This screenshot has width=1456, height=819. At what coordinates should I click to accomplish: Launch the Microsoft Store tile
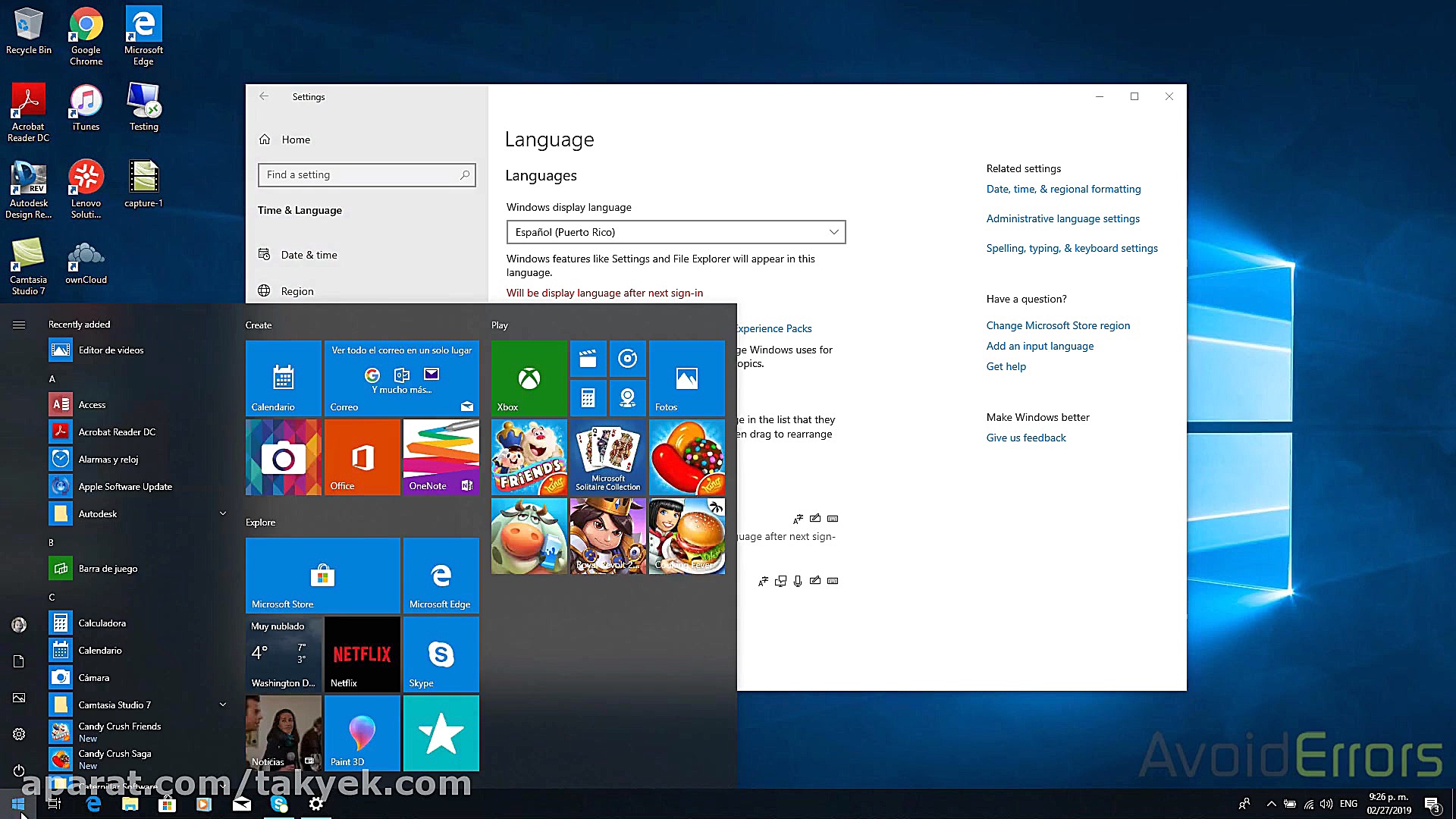tap(322, 575)
